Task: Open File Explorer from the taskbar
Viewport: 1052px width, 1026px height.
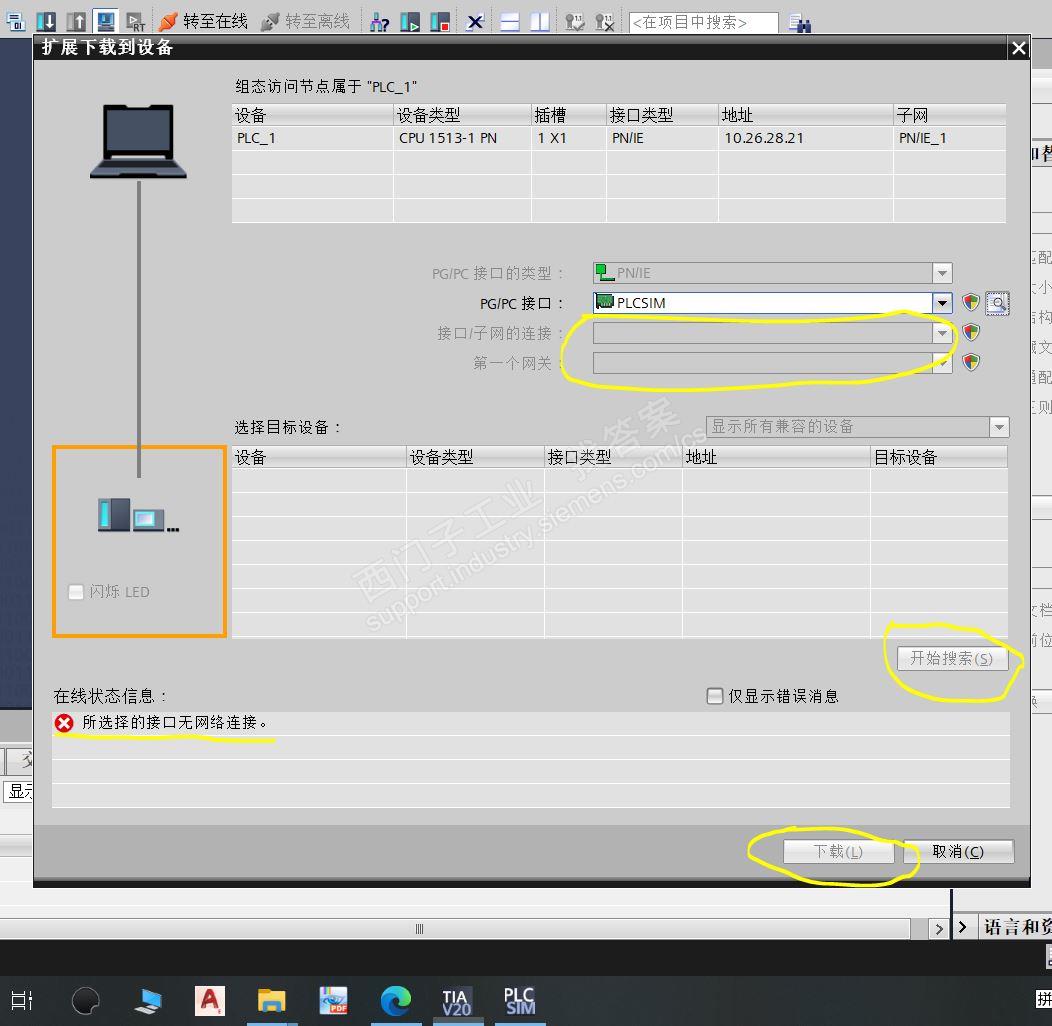Action: [272, 1001]
